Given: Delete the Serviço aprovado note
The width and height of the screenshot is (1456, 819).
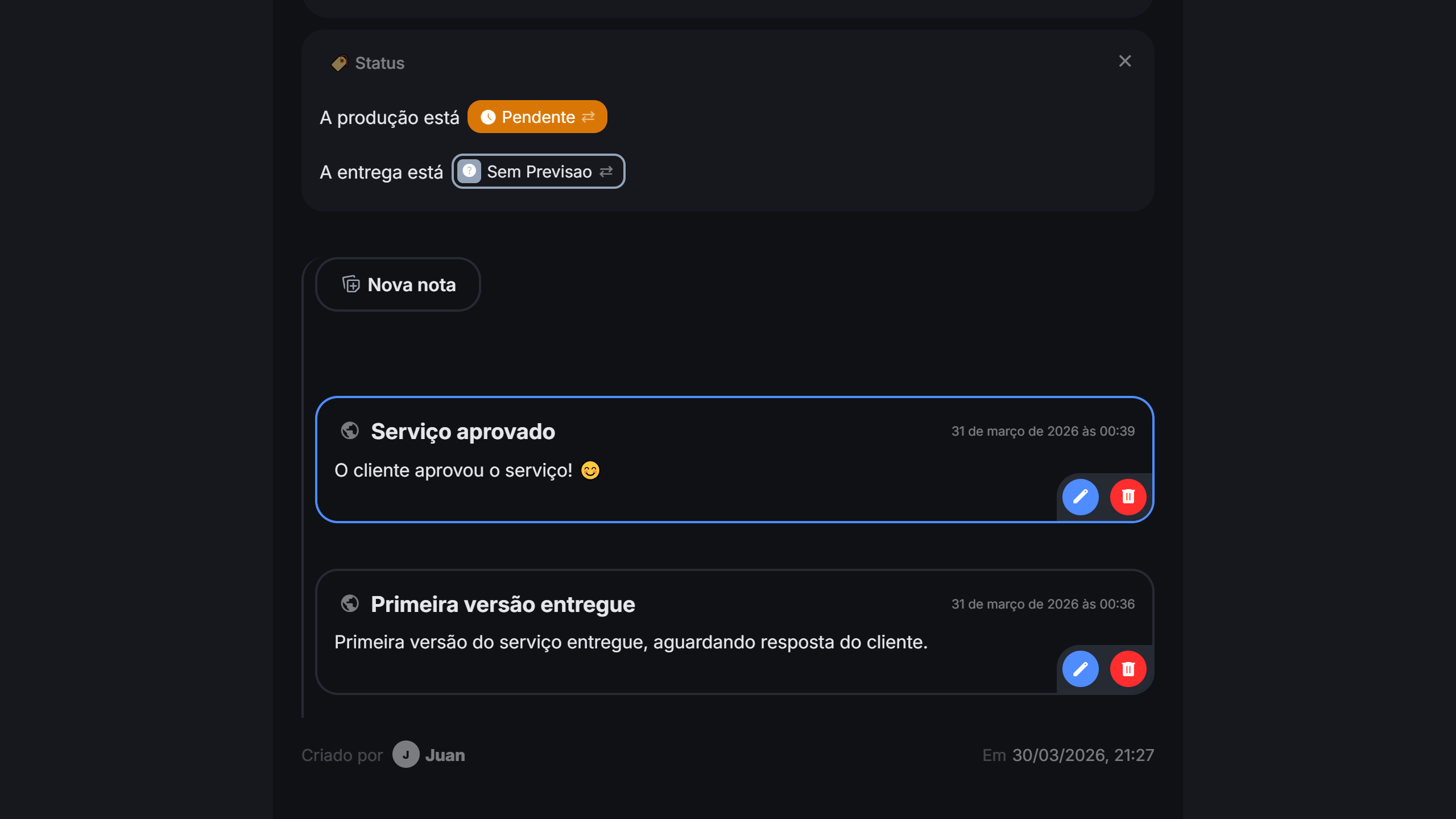Looking at the screenshot, I should tap(1128, 497).
